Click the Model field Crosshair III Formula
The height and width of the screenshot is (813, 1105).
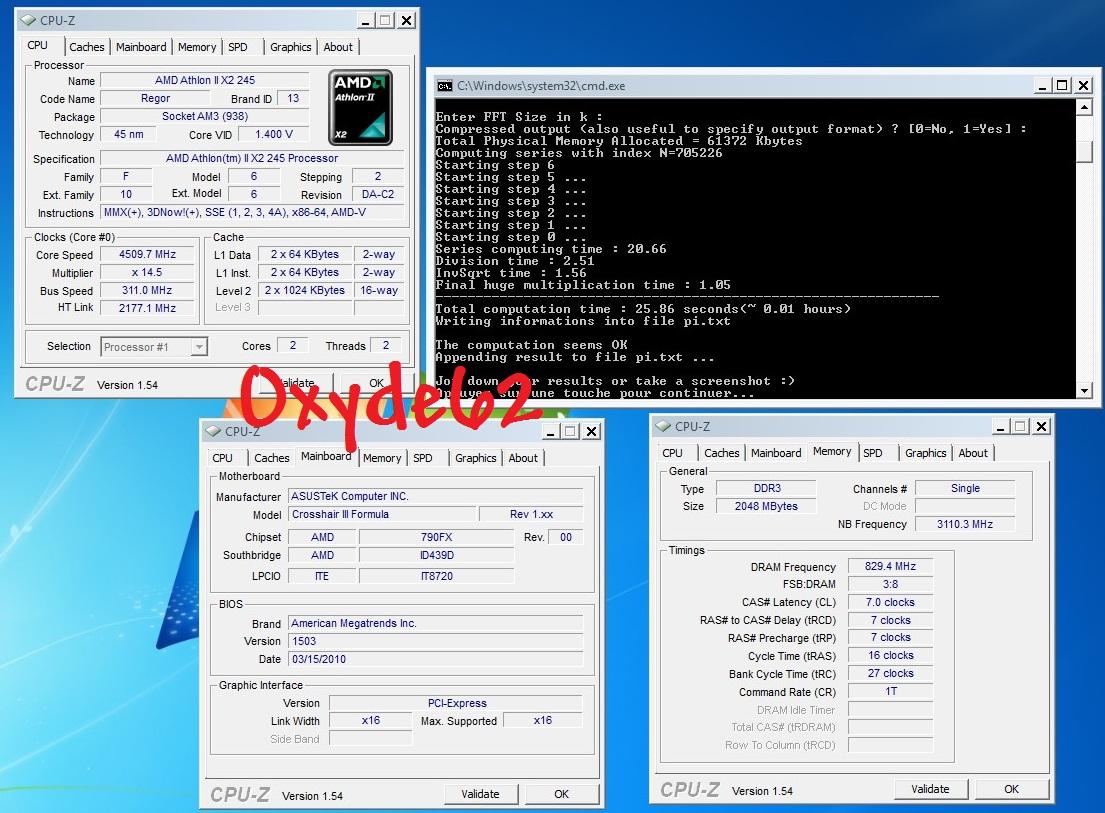[x=381, y=514]
